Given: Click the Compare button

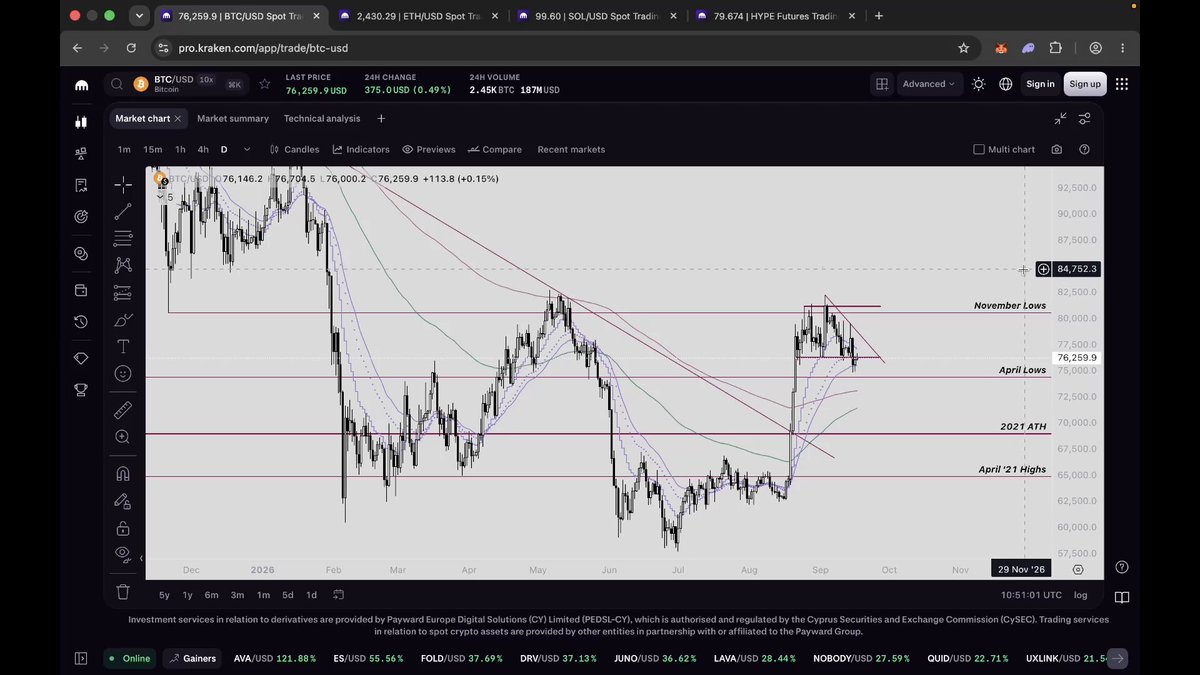Looking at the screenshot, I should (494, 149).
